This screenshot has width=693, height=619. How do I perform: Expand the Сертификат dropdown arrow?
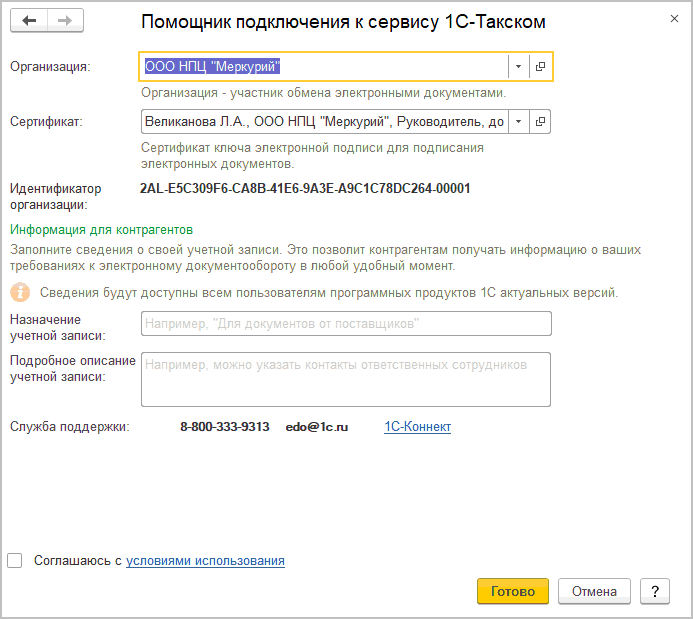tap(518, 122)
